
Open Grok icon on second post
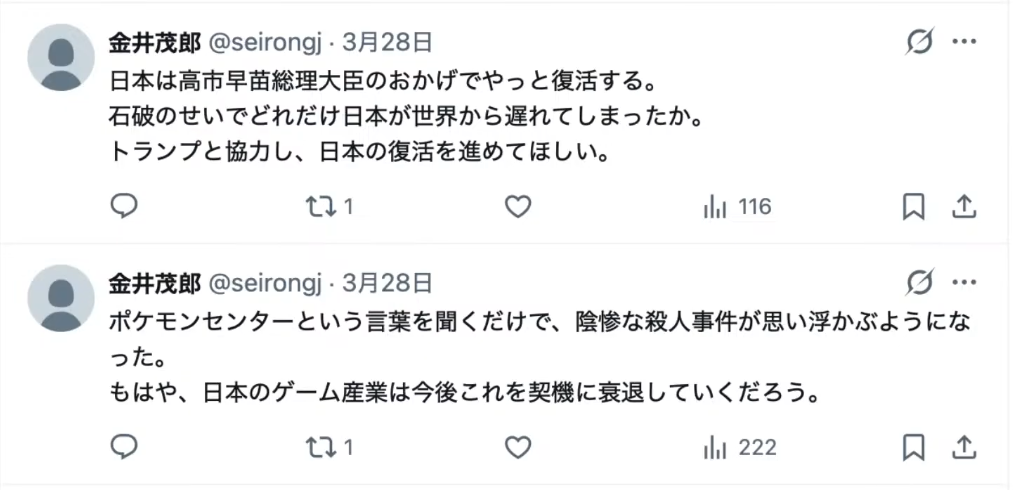[919, 283]
